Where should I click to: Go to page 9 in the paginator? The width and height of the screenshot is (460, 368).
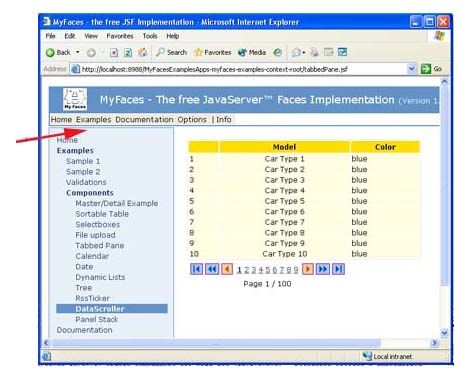point(296,270)
